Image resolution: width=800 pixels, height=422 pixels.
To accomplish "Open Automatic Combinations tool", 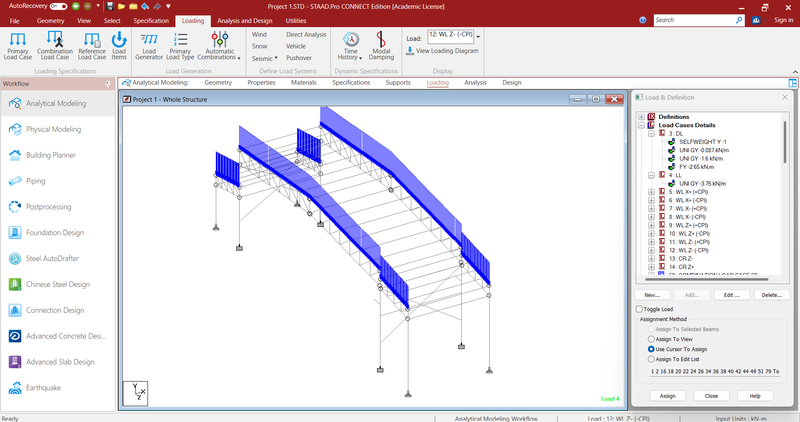I will (x=219, y=45).
